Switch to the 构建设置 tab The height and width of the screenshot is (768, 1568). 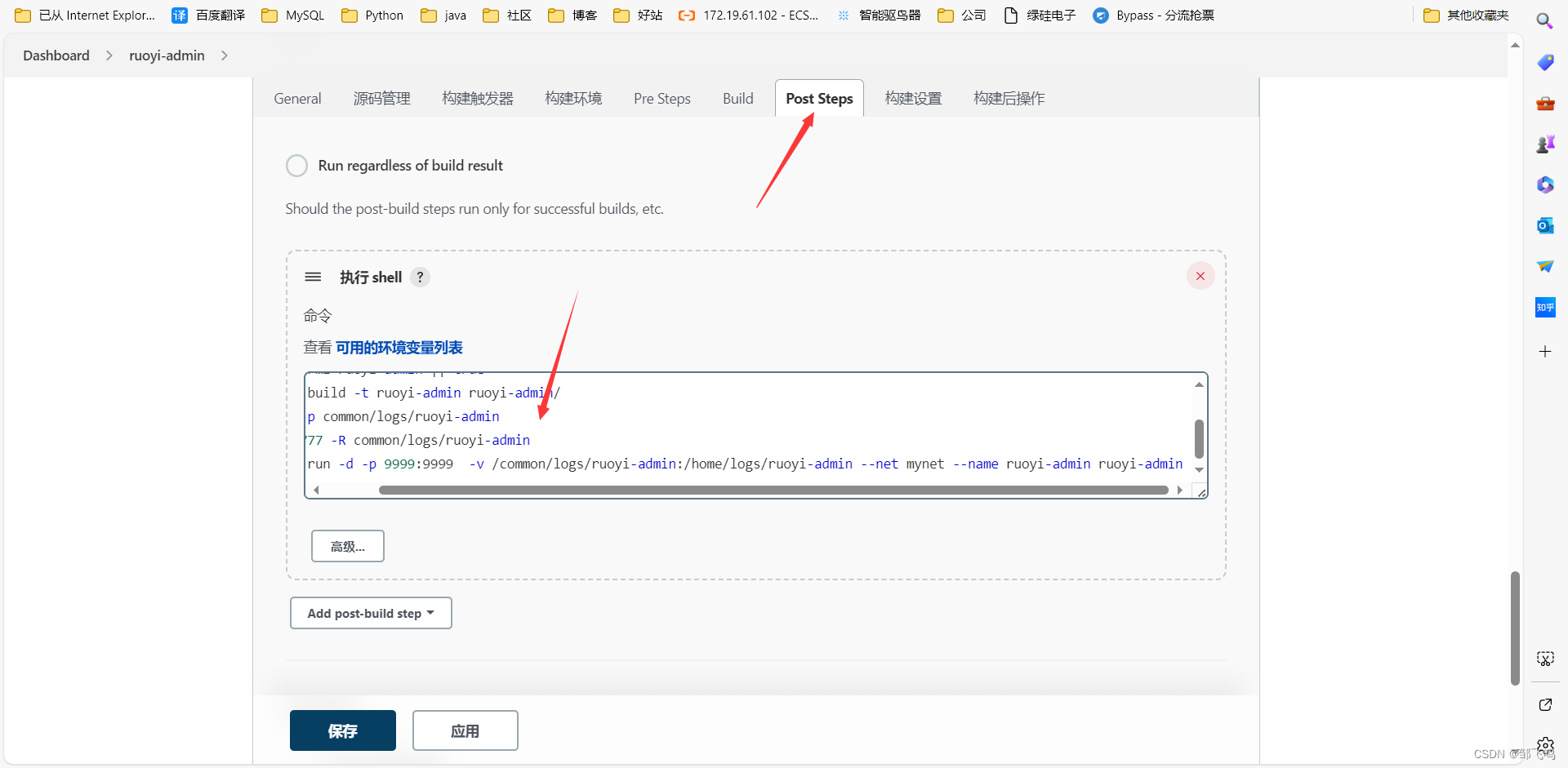[914, 99]
